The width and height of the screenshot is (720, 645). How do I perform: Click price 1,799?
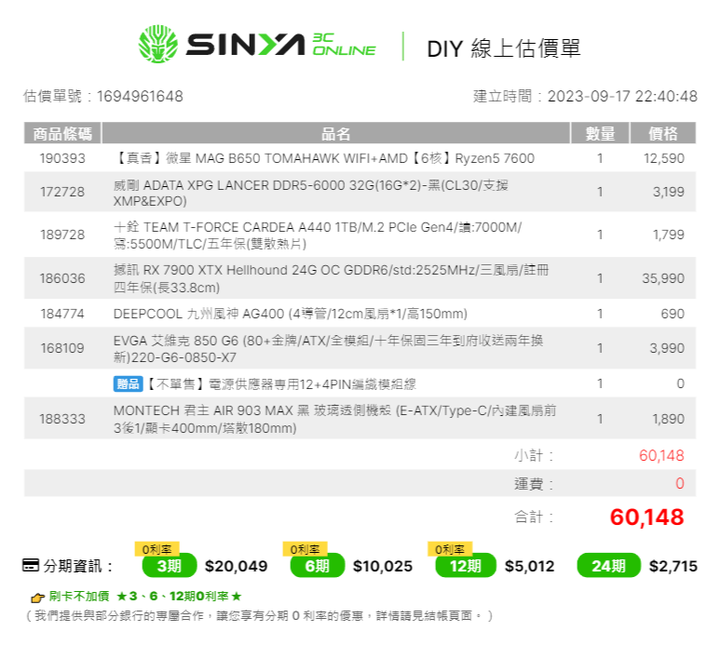point(669,235)
